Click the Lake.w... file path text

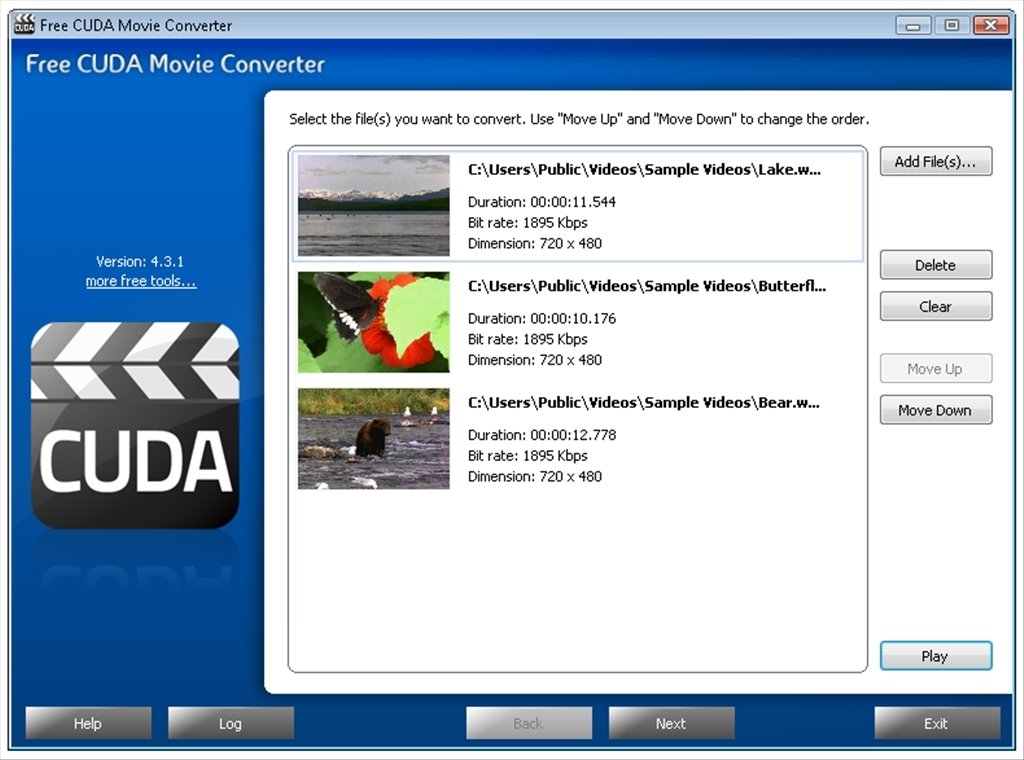pos(645,170)
